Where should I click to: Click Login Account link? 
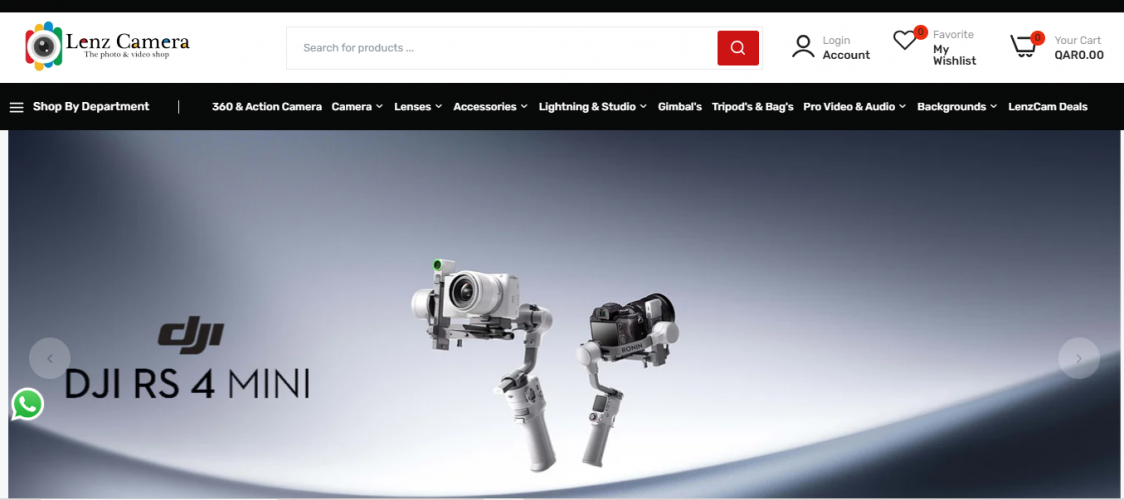click(x=846, y=48)
